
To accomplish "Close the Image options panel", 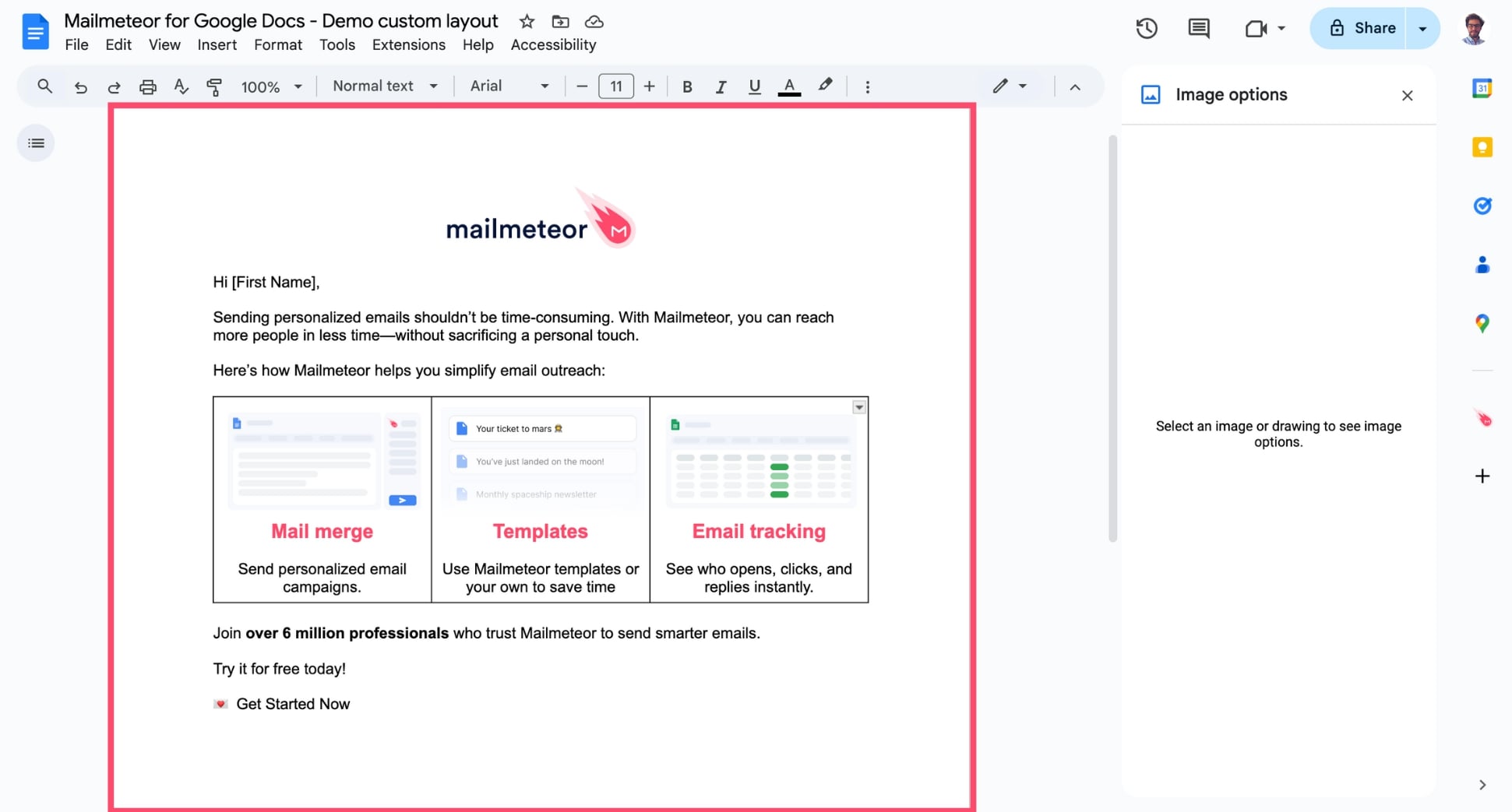I will (x=1407, y=96).
